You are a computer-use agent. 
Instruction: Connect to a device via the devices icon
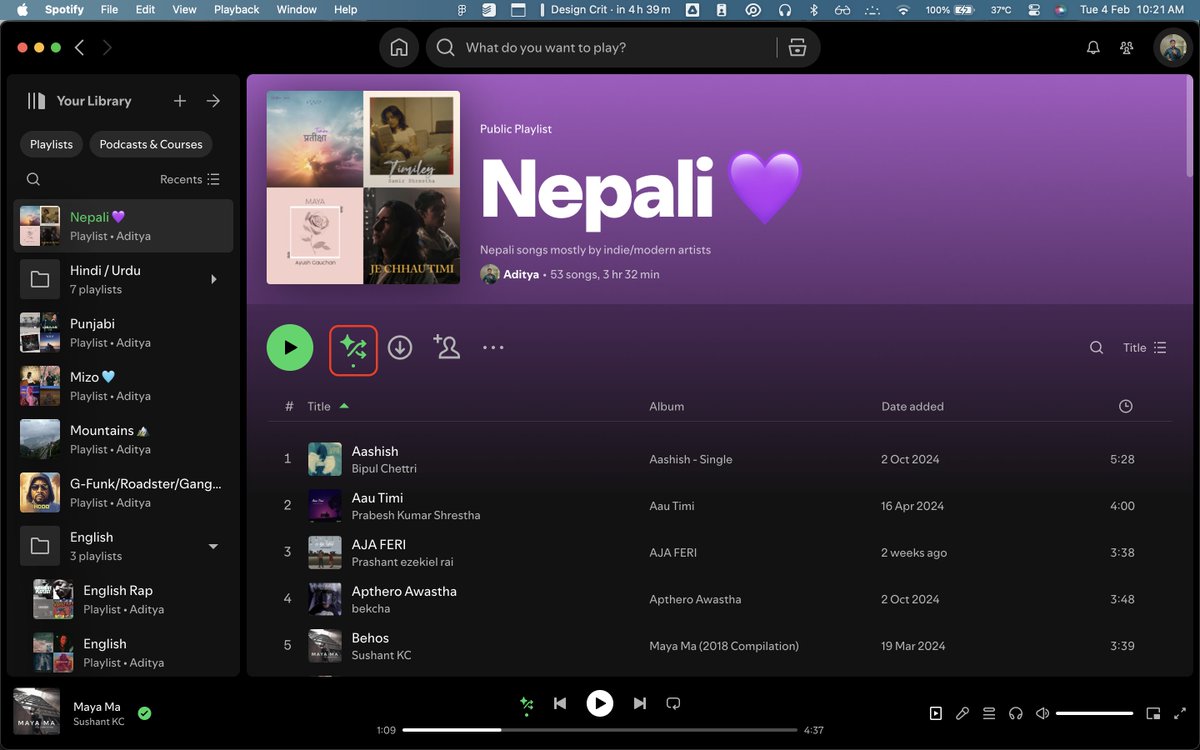coord(1015,713)
